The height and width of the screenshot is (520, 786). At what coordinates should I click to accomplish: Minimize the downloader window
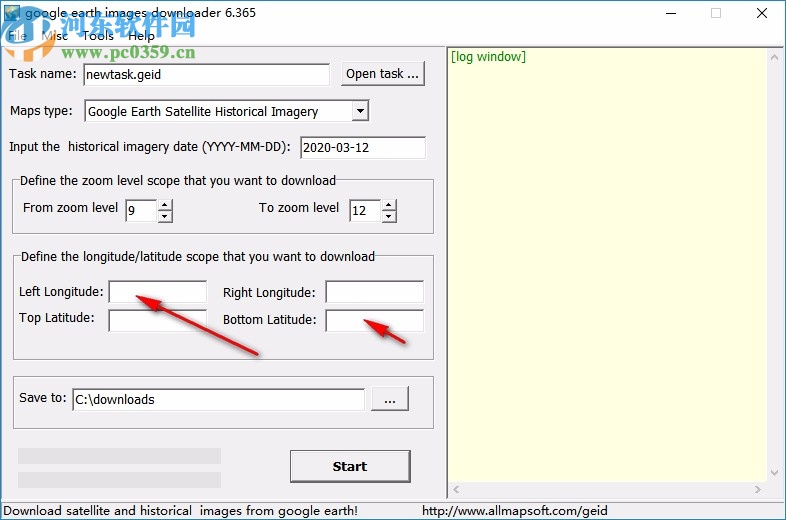coord(671,13)
